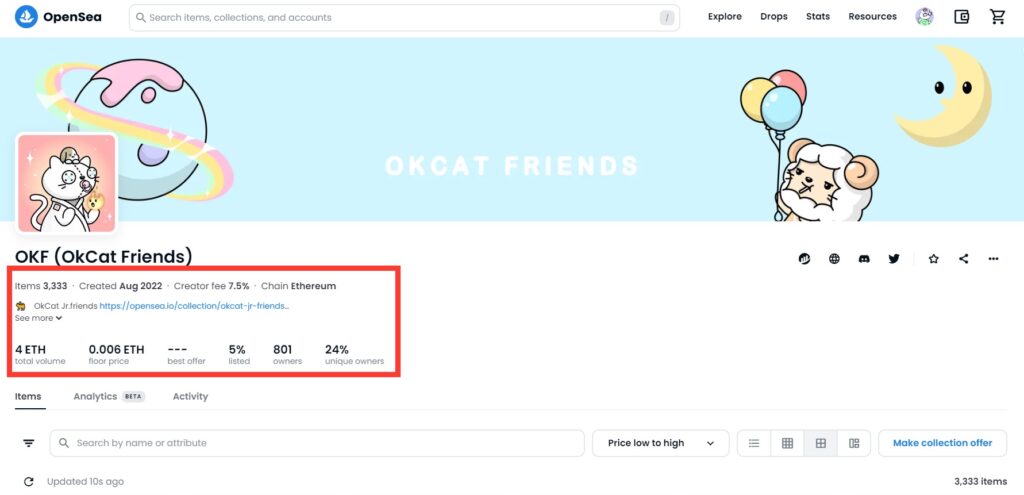1024x495 pixels.
Task: Share the collection
Action: click(x=963, y=259)
